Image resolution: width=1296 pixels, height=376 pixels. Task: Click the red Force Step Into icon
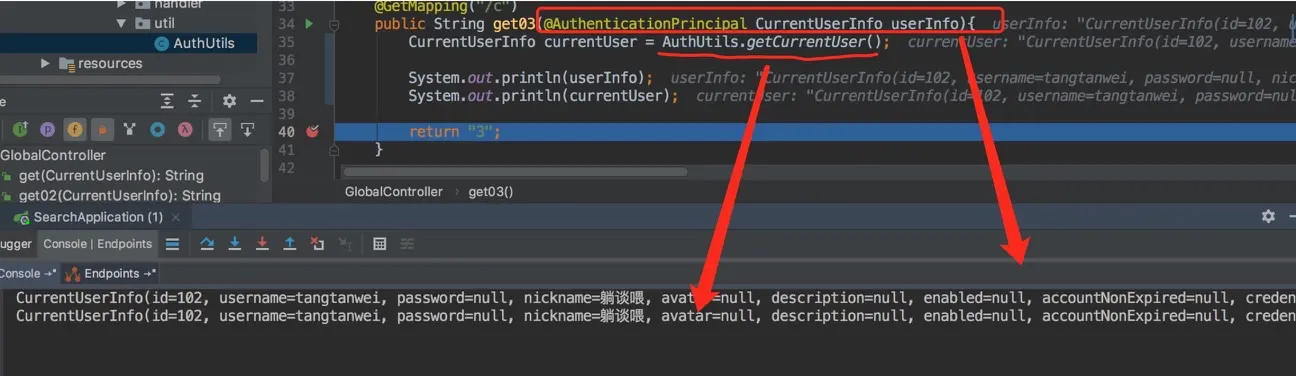pyautogui.click(x=262, y=243)
